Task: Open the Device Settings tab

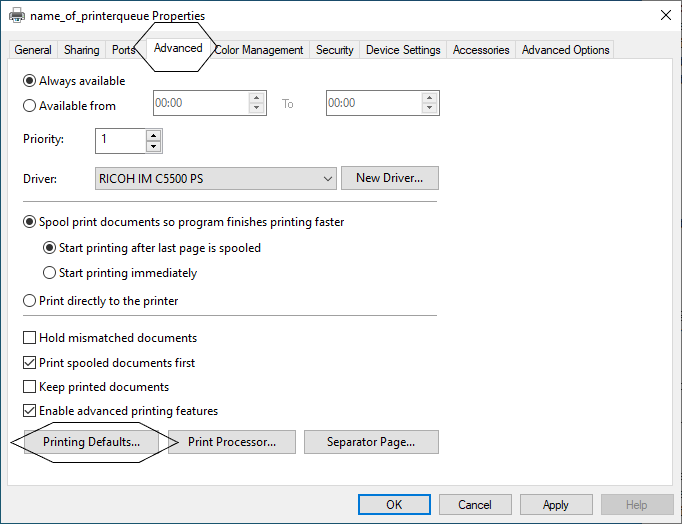Action: click(403, 50)
